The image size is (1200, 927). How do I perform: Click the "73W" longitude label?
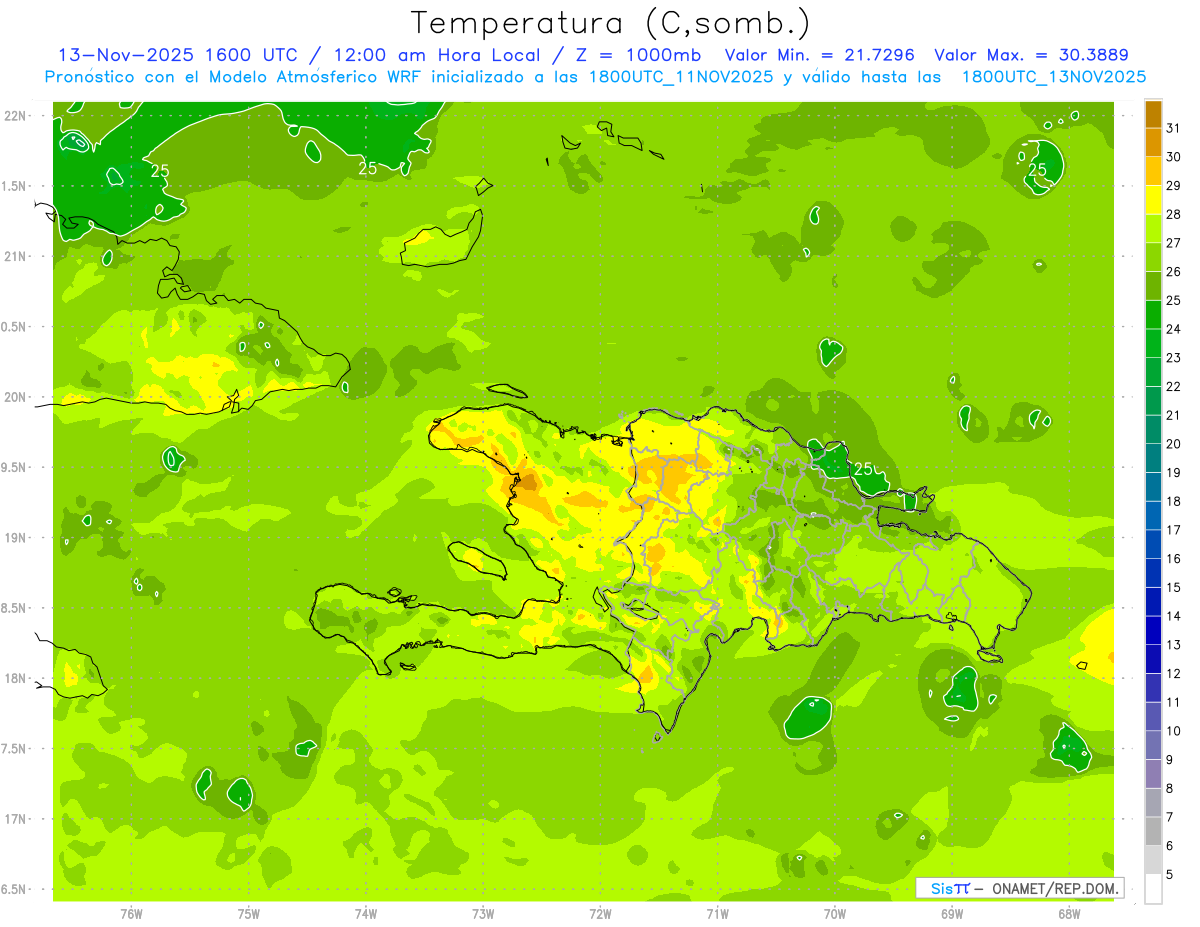click(483, 913)
